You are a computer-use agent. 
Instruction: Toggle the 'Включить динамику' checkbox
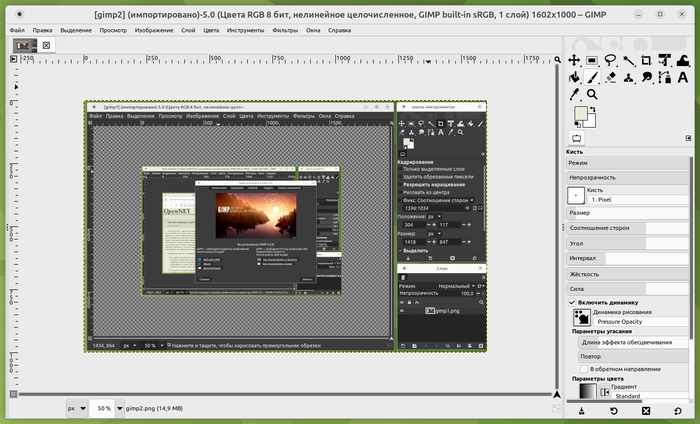click(x=574, y=302)
